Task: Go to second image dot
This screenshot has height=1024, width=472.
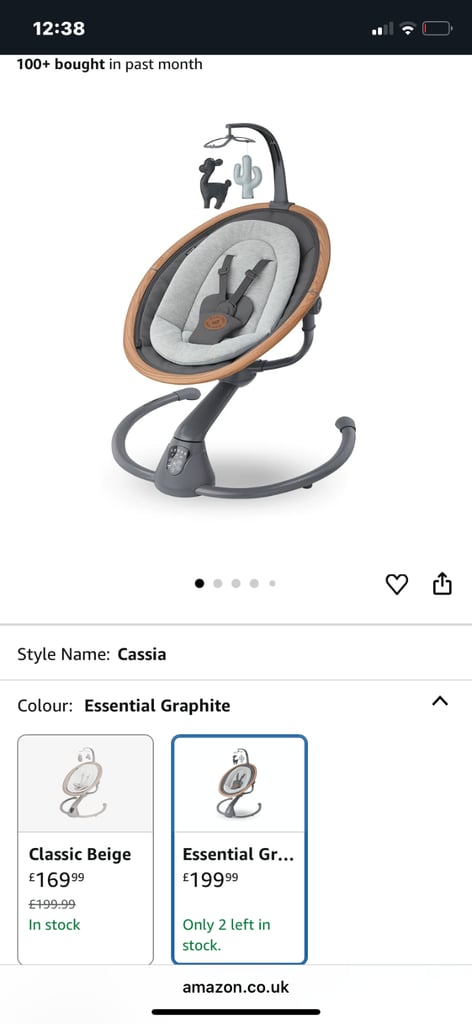Action: click(x=217, y=583)
